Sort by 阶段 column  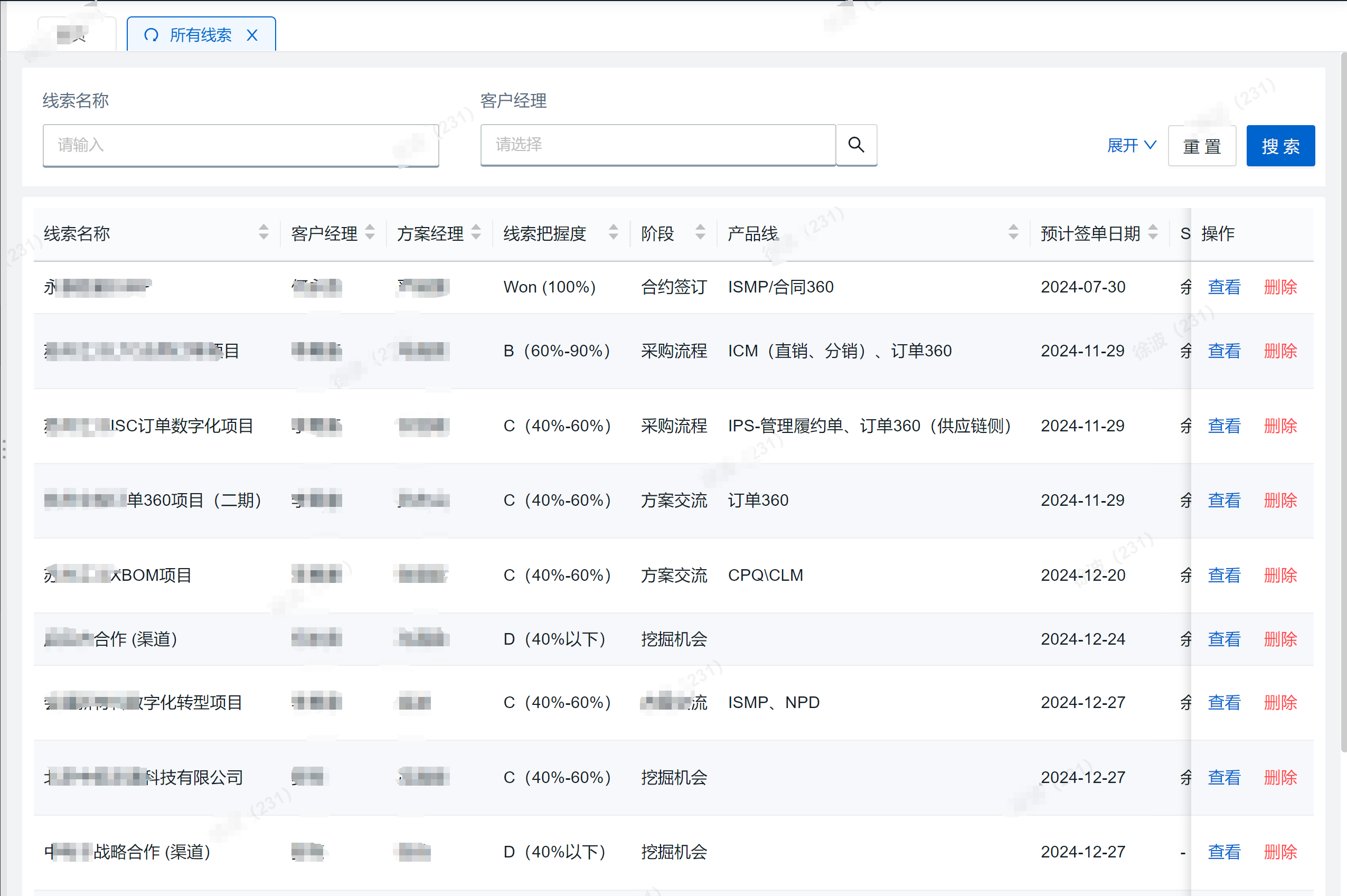[x=700, y=232]
